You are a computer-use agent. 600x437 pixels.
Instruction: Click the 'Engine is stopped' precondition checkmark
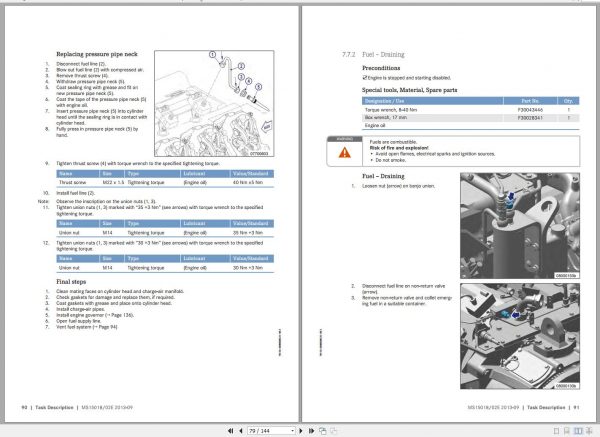pyautogui.click(x=365, y=78)
